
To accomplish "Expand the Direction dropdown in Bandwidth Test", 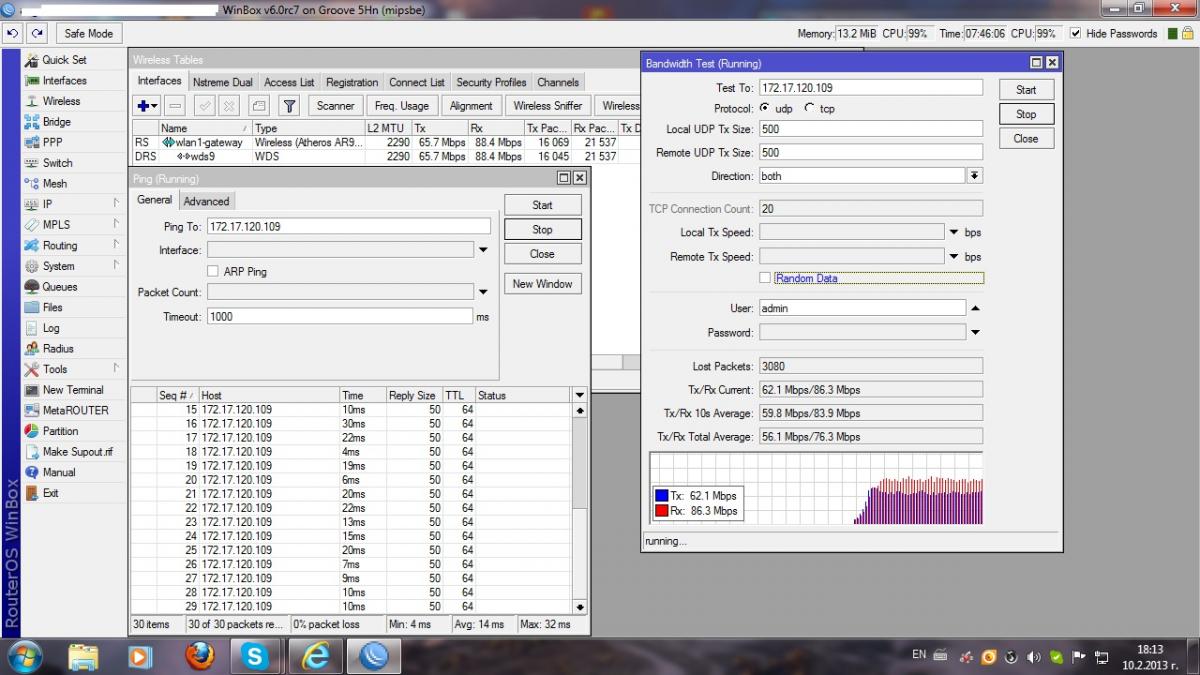I will (x=974, y=176).
